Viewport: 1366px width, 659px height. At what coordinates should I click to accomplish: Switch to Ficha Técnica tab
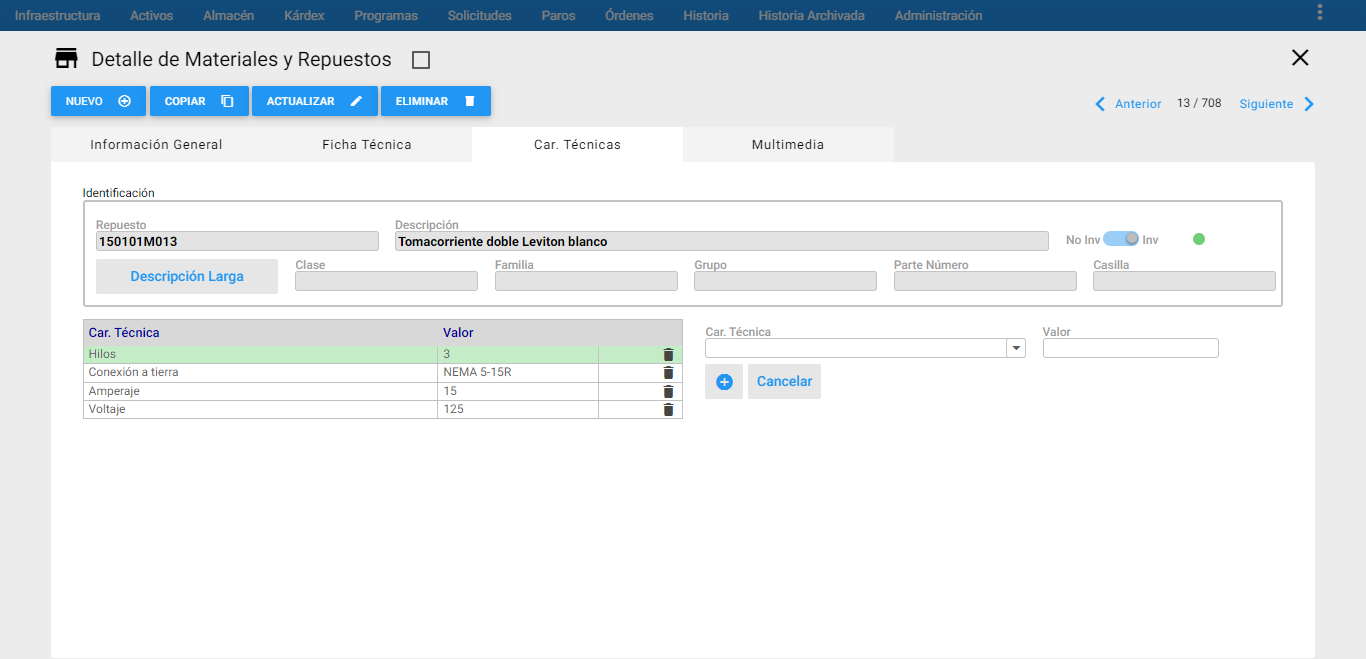(x=367, y=144)
